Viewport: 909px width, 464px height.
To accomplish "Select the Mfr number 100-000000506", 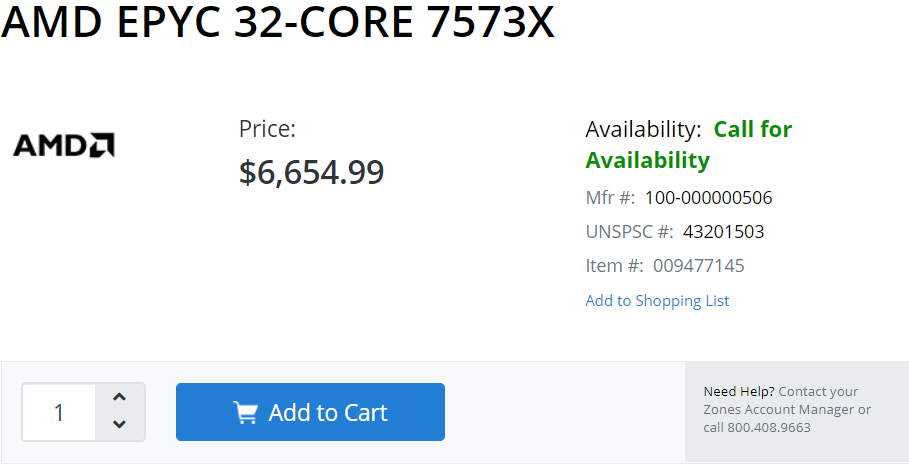I will point(708,198).
